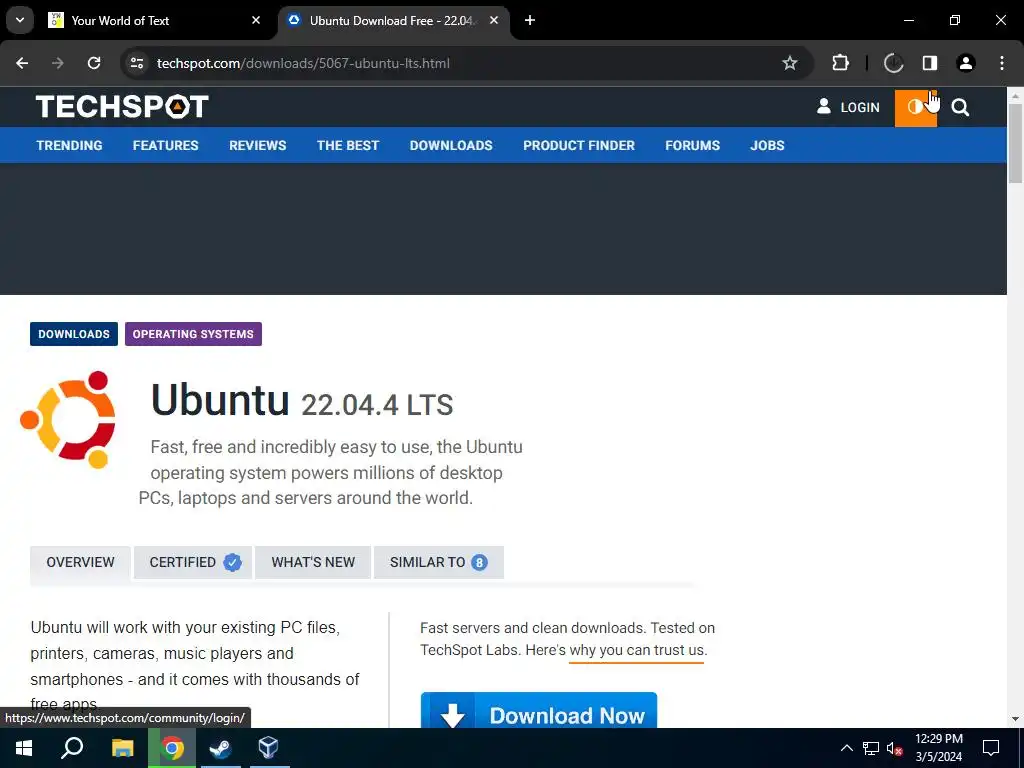
Task: Click the browser forward arrow
Action: (58, 63)
